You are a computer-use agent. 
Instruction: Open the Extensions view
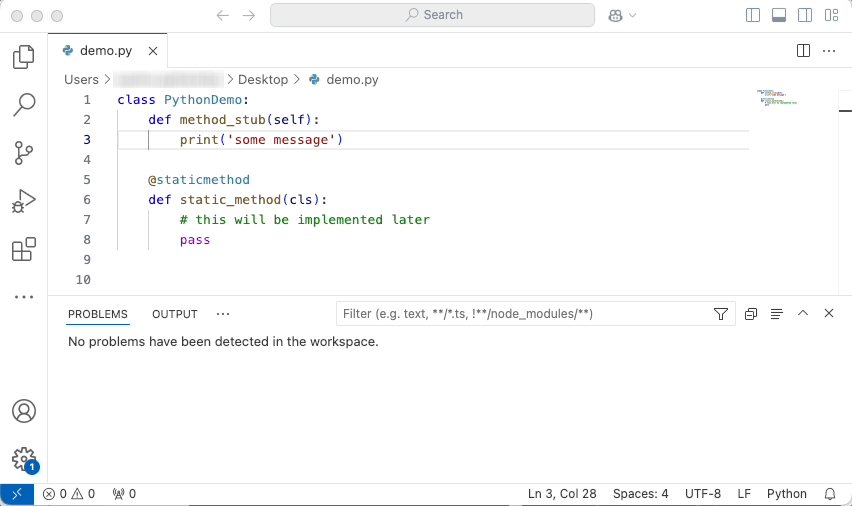[x=24, y=250]
